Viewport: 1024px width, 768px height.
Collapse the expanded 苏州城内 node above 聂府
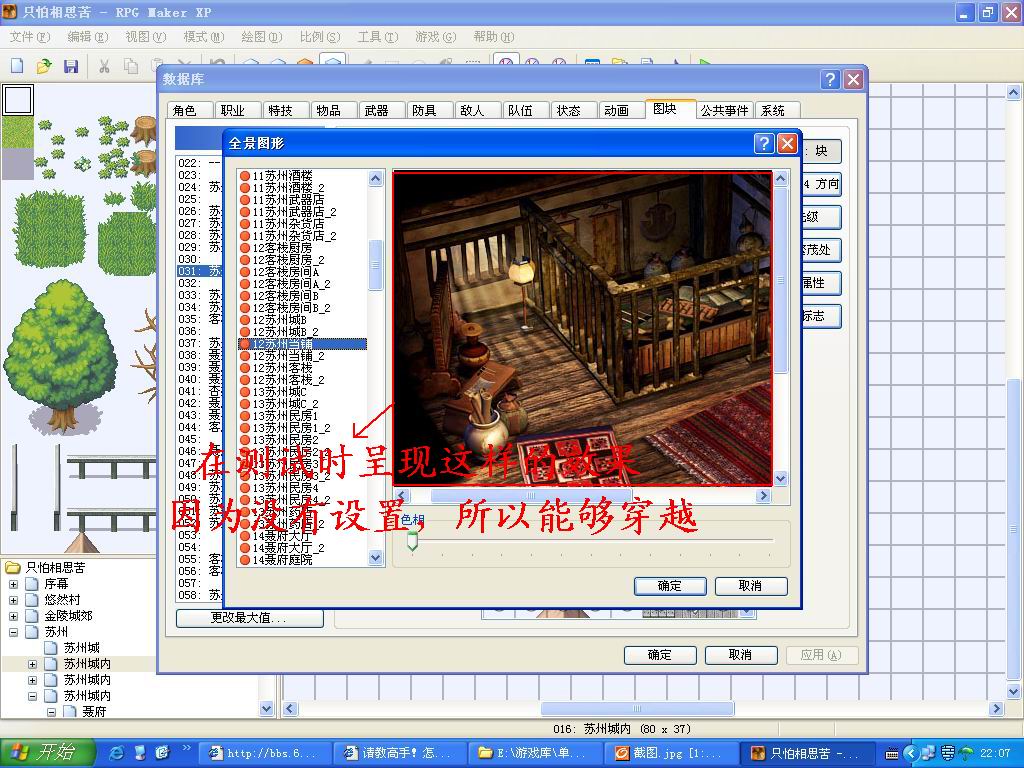32,696
